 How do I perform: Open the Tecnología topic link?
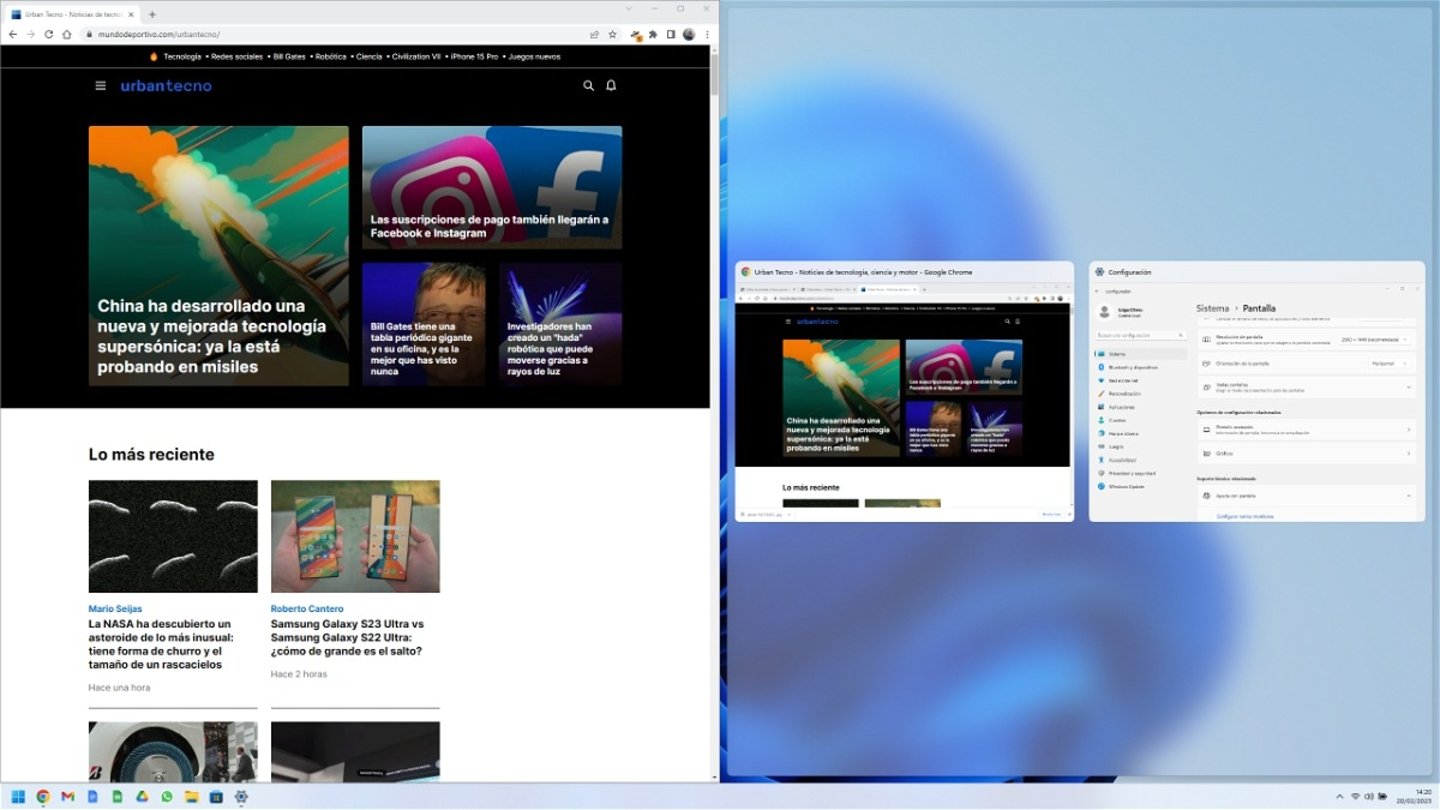pyautogui.click(x=182, y=57)
